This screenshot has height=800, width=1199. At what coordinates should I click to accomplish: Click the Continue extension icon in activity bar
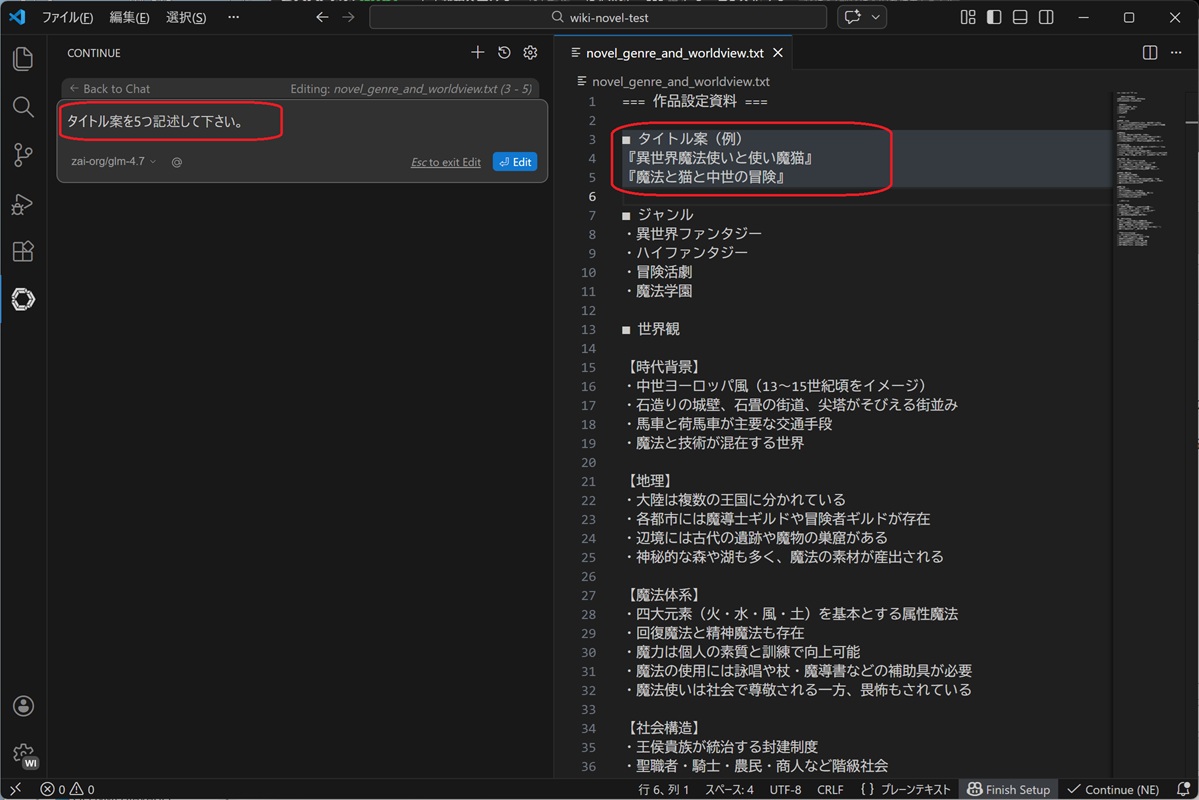tap(23, 299)
